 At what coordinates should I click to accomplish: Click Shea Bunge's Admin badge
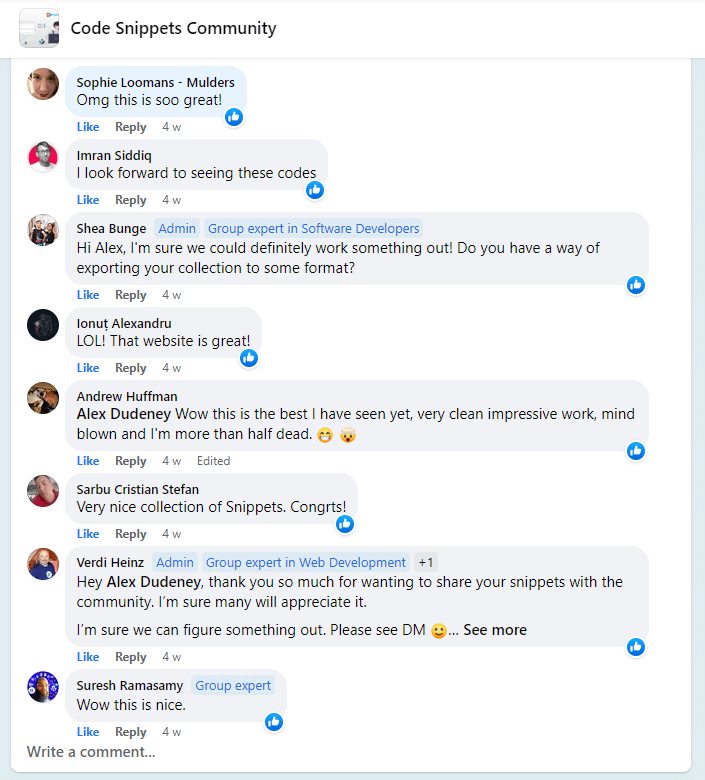tap(175, 228)
